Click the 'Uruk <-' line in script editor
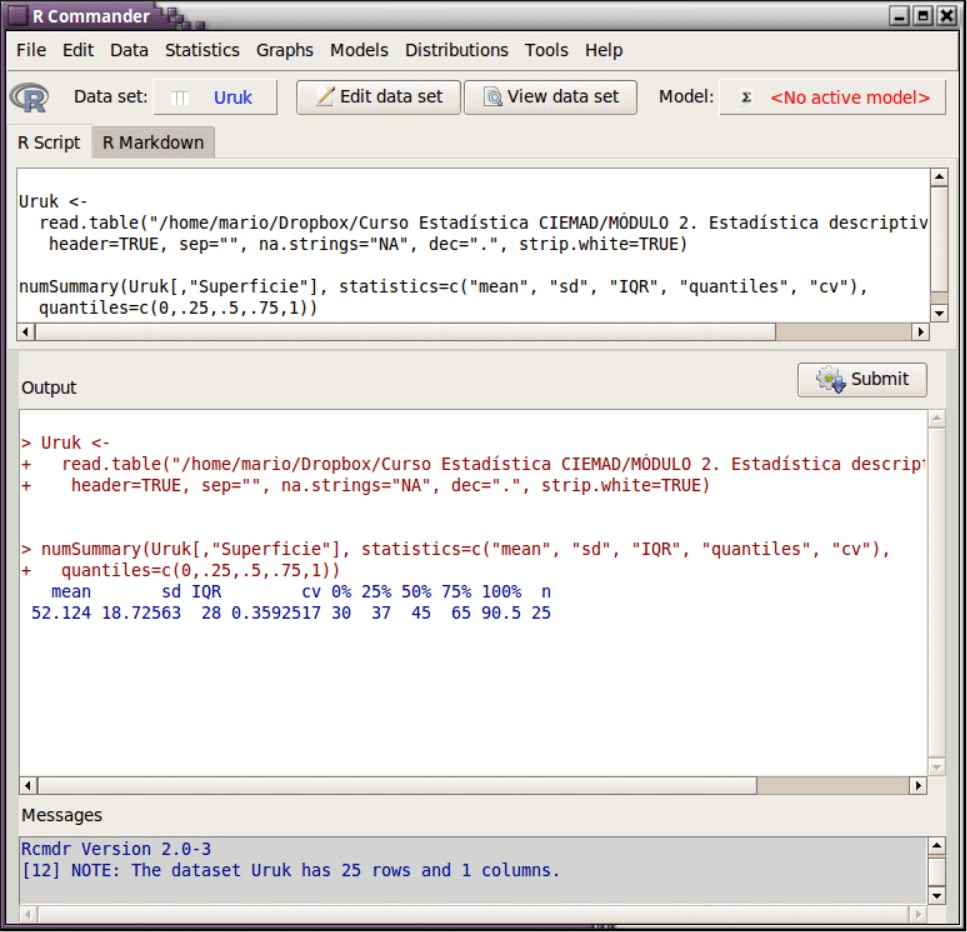This screenshot has height=932, width=967. tap(53, 202)
